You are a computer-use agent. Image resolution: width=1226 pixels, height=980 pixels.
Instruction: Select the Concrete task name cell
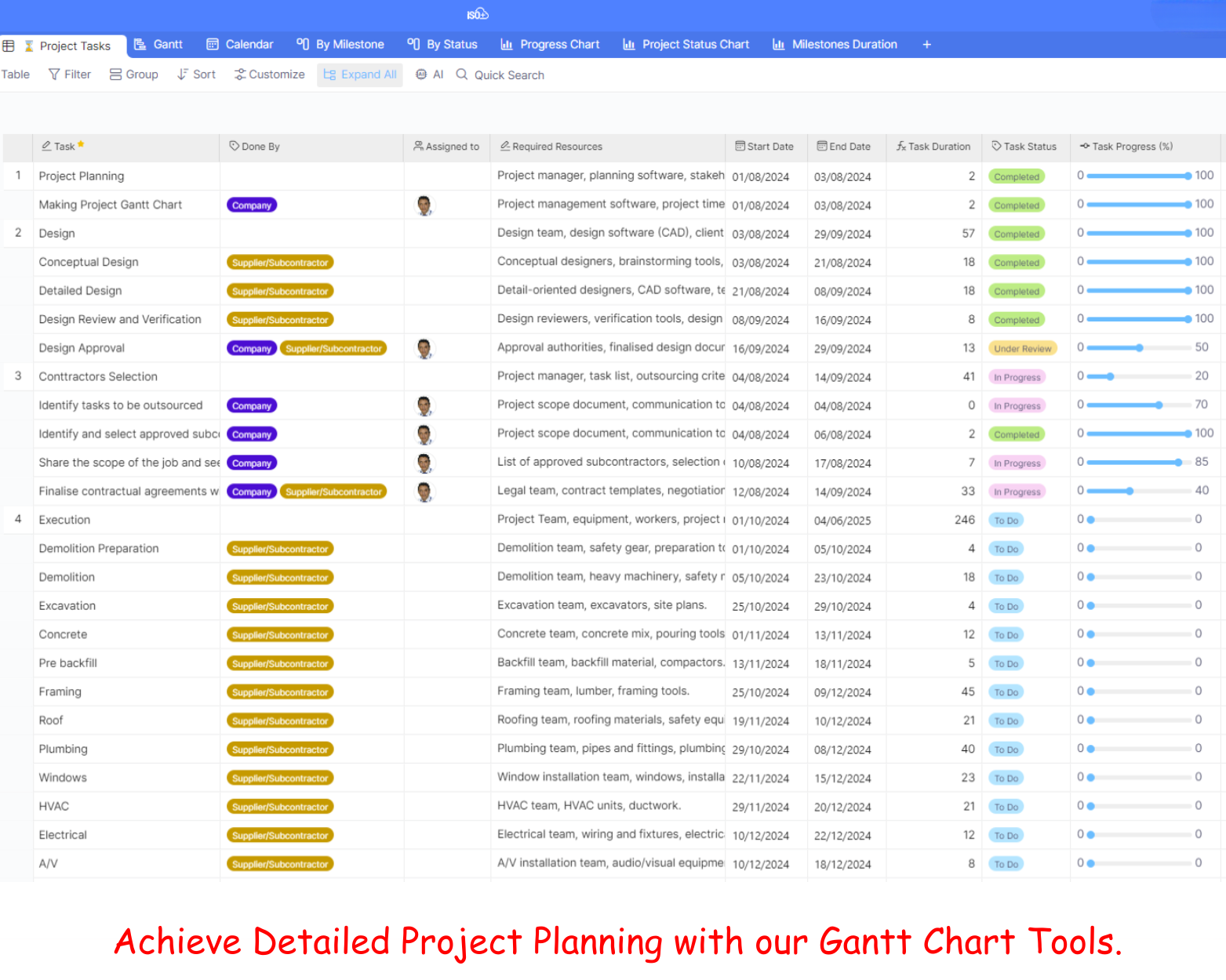pos(64,634)
